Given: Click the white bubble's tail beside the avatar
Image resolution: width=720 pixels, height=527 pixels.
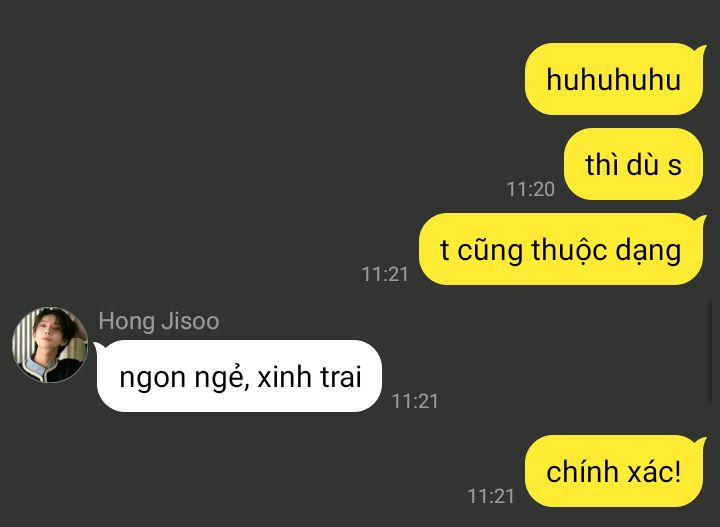Looking at the screenshot, I should point(99,348).
